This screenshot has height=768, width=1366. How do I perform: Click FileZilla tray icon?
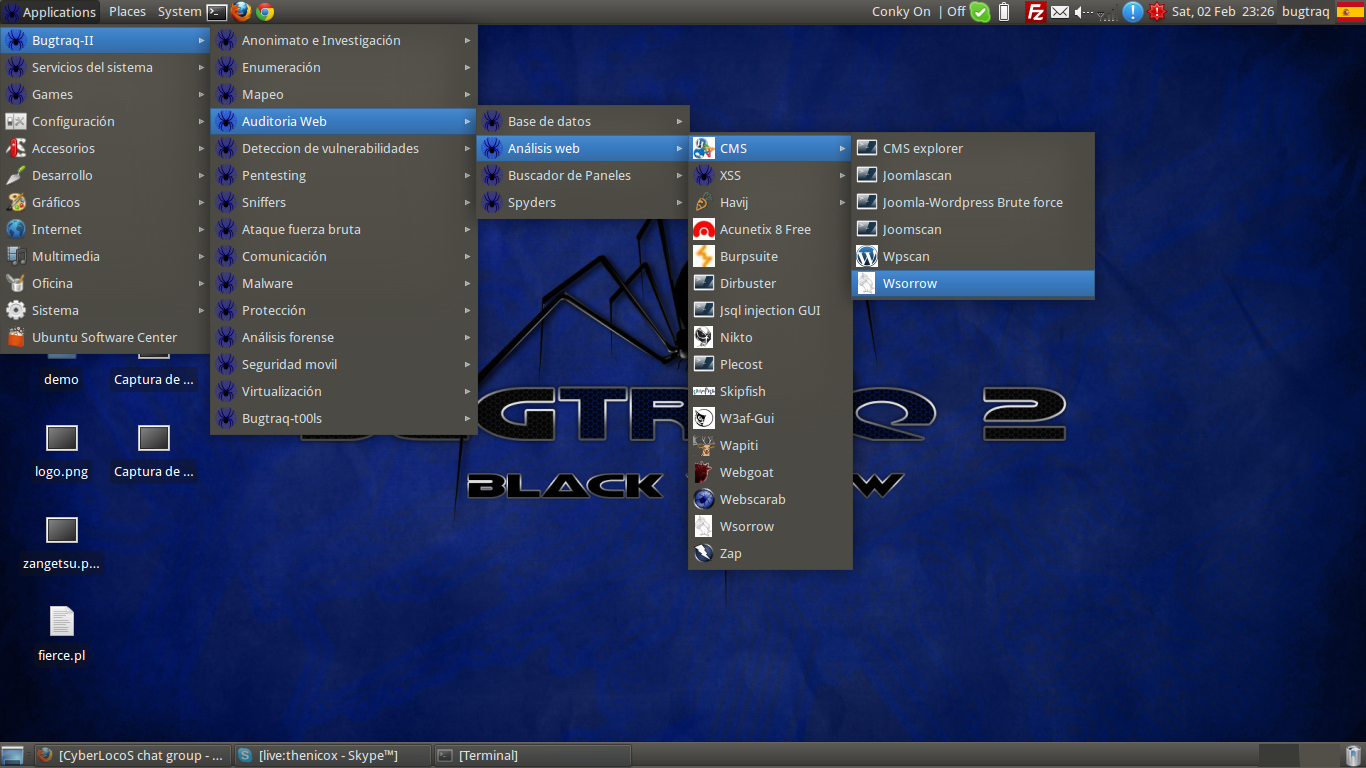coord(1036,12)
